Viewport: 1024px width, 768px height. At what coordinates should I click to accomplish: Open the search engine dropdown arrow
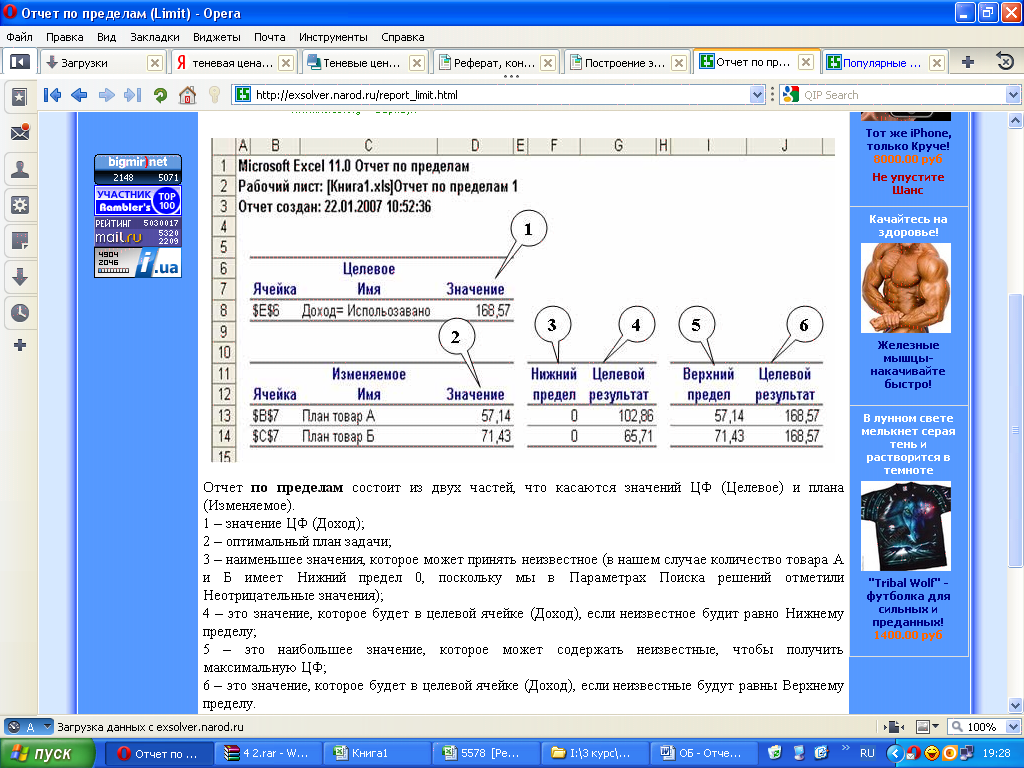point(1013,95)
